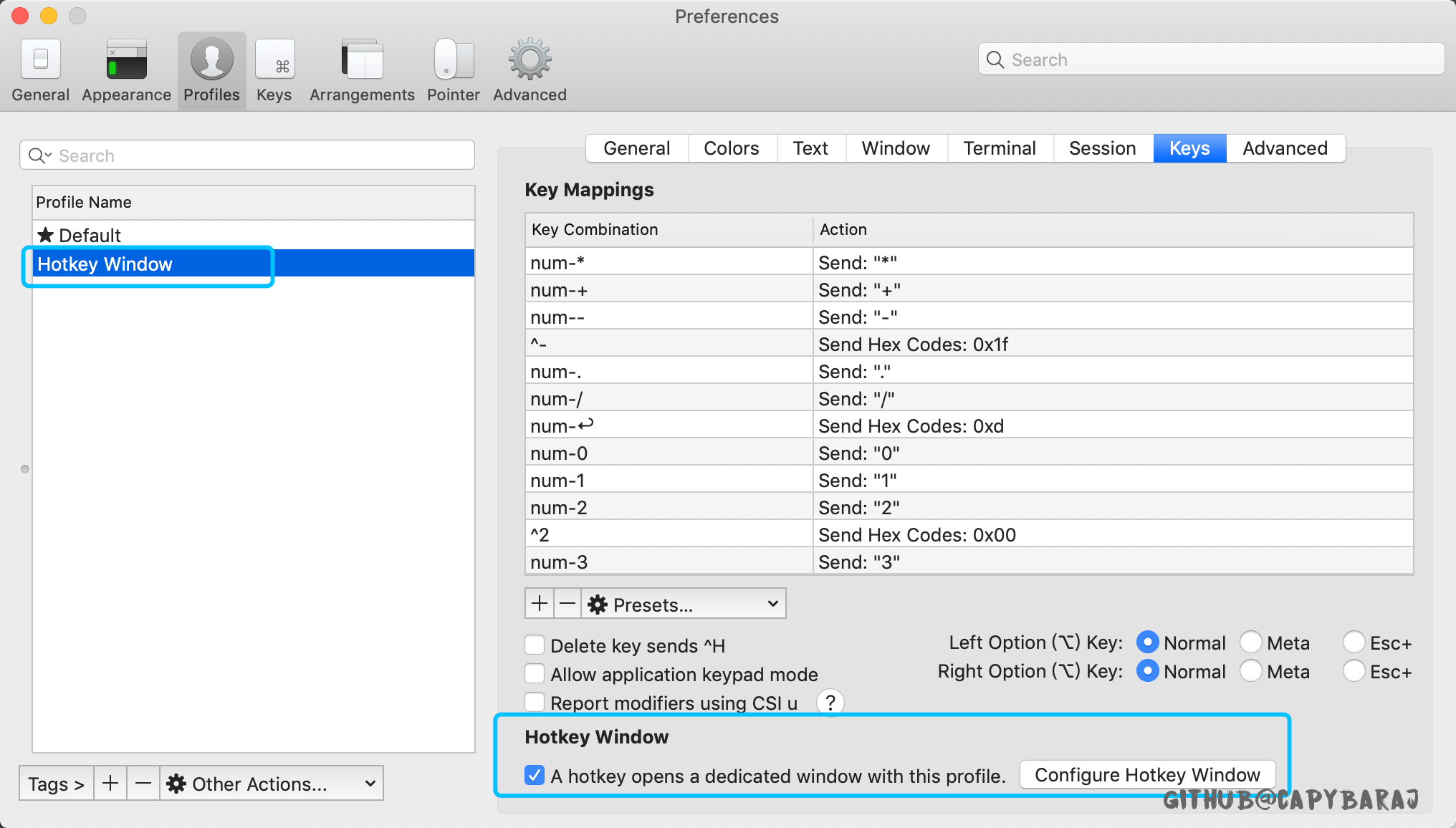Set Right Option key to Esc+
The image size is (1456, 828).
click(x=1354, y=671)
